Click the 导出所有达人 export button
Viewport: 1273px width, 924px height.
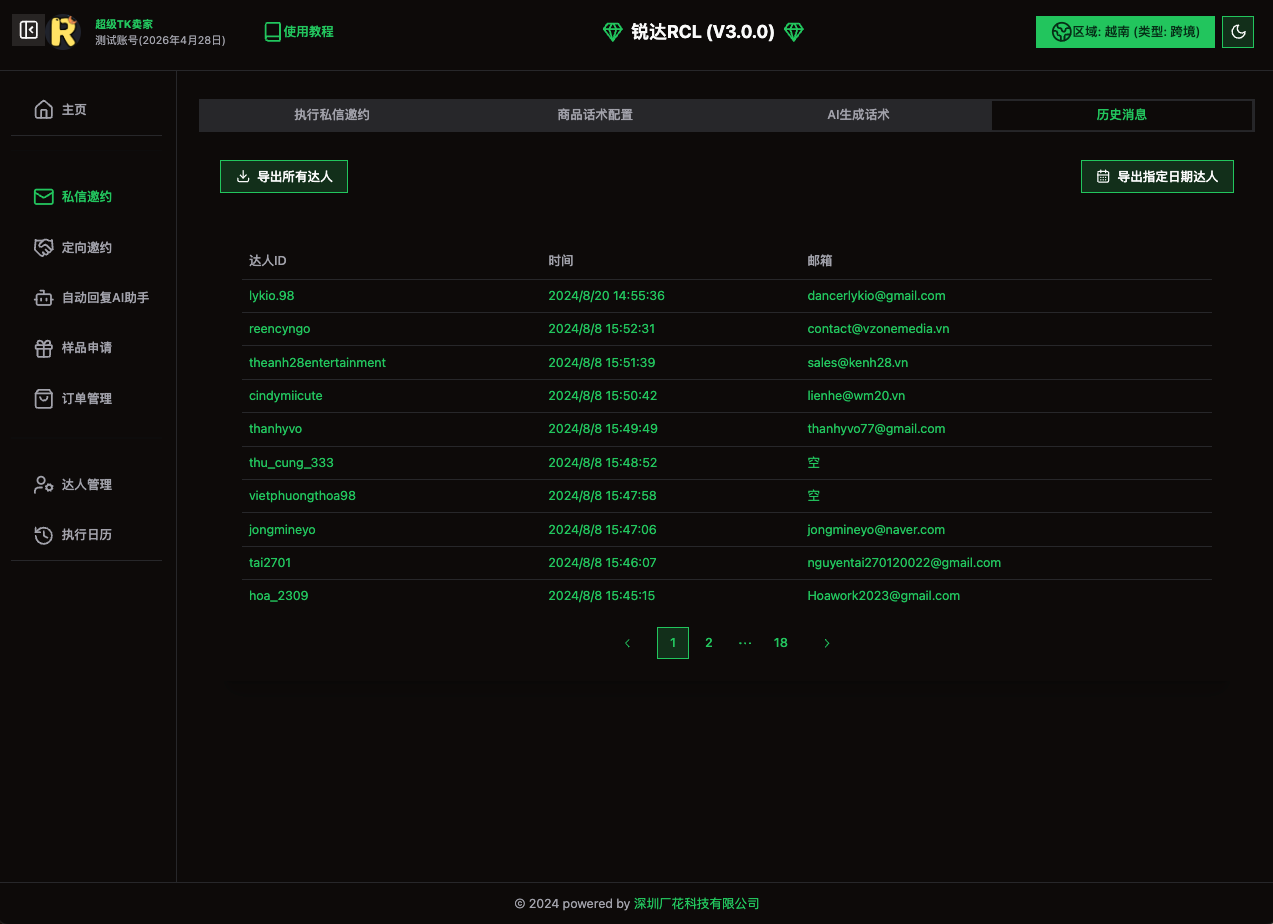point(284,177)
